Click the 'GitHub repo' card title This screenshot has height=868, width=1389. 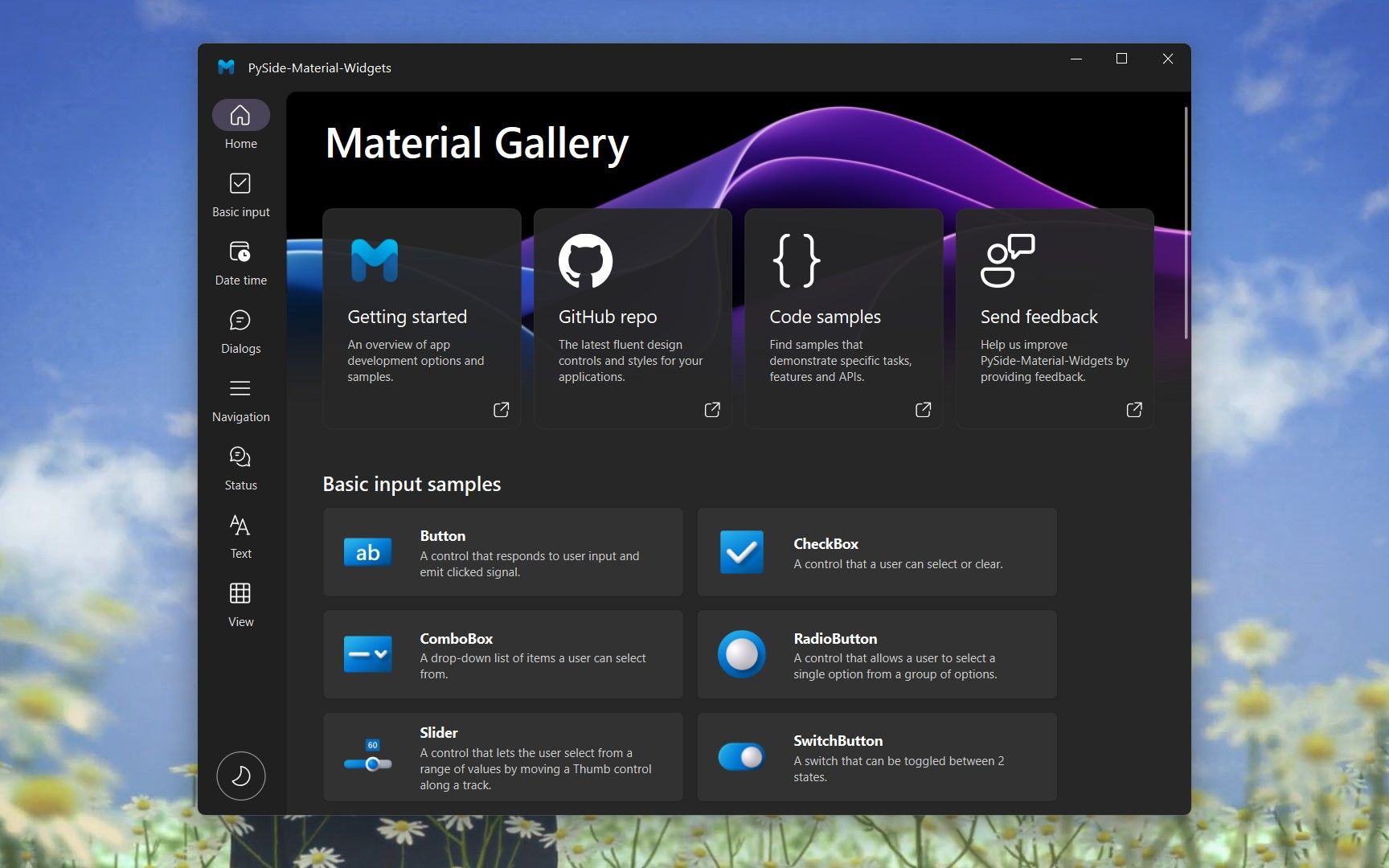click(608, 317)
